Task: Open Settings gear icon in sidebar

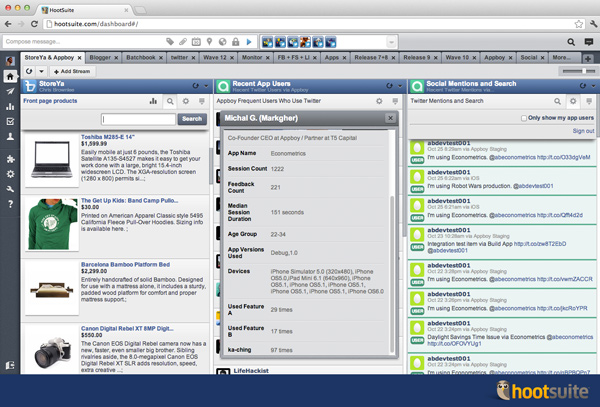Action: (x=10, y=174)
